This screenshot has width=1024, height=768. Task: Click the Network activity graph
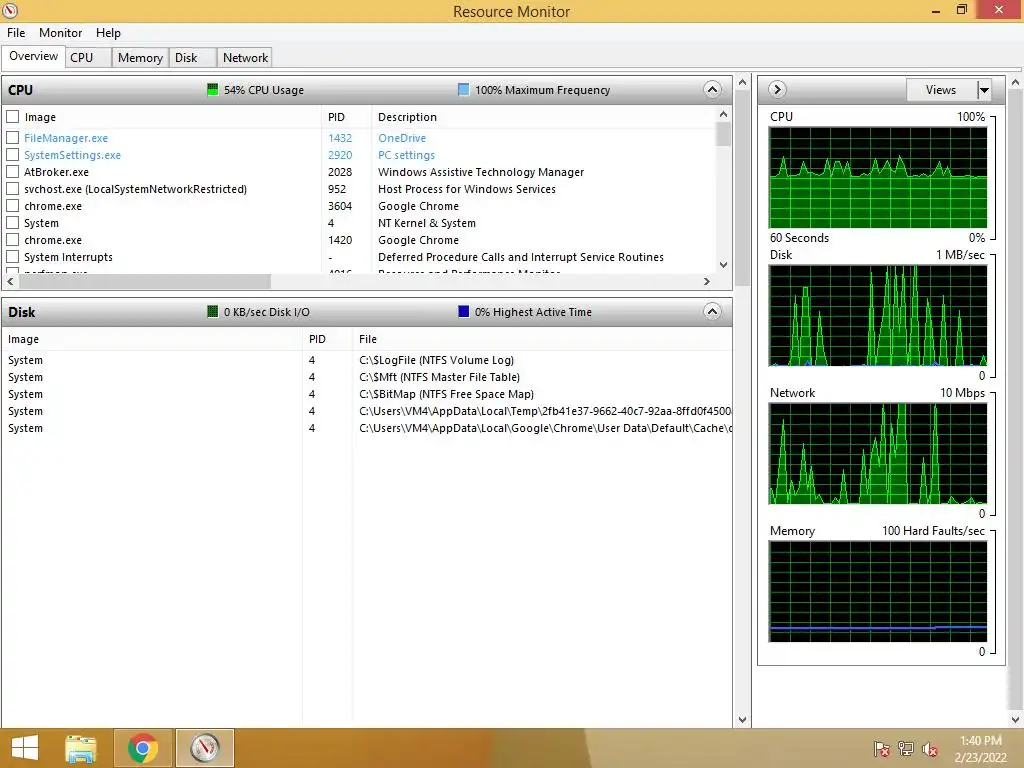[878, 453]
